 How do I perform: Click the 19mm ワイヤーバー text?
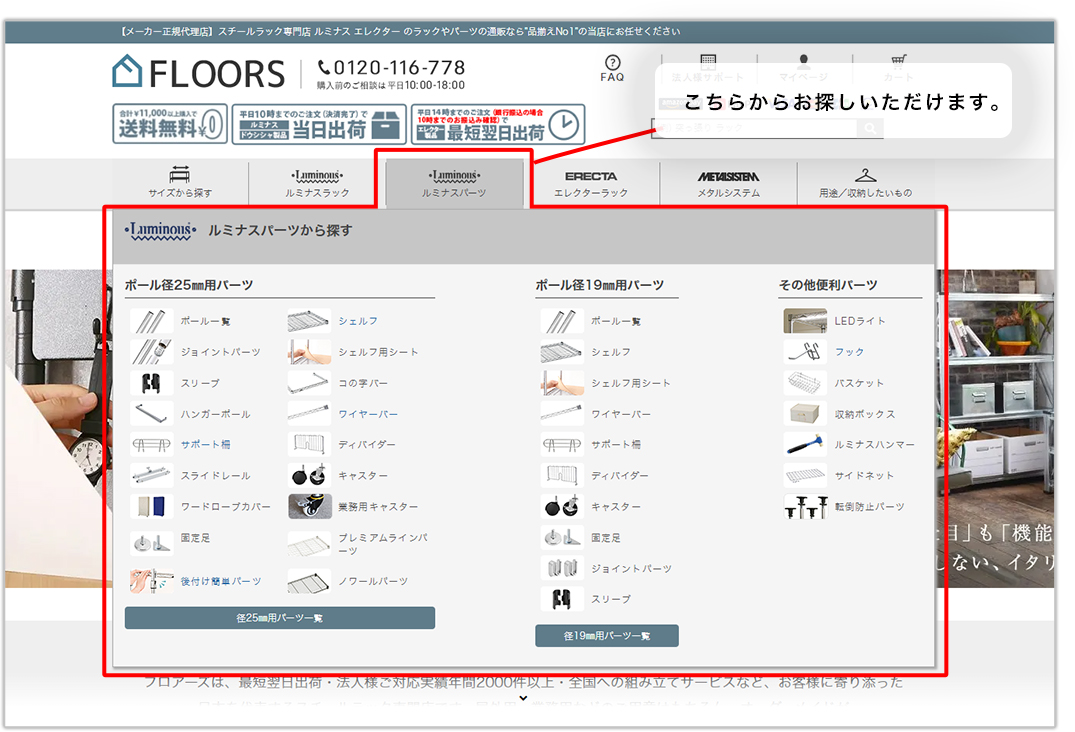(x=620, y=414)
